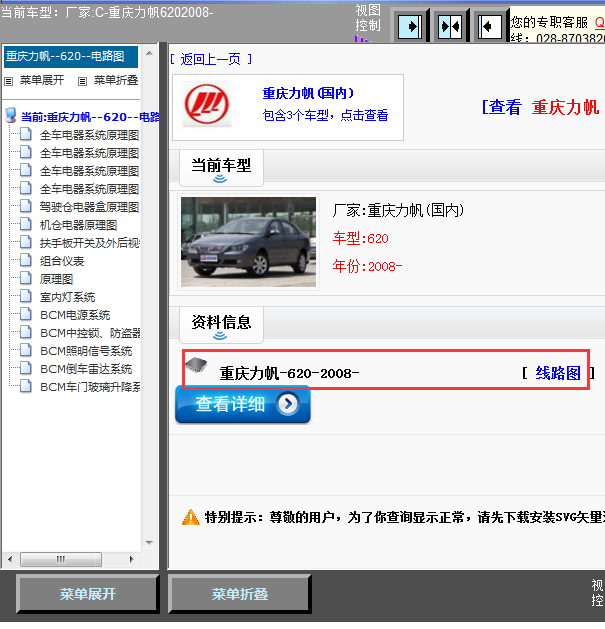The width and height of the screenshot is (605, 629).
Task: Click the document icon for 驾驶仓电器盒原理图
Action: pyautogui.click(x=26, y=206)
